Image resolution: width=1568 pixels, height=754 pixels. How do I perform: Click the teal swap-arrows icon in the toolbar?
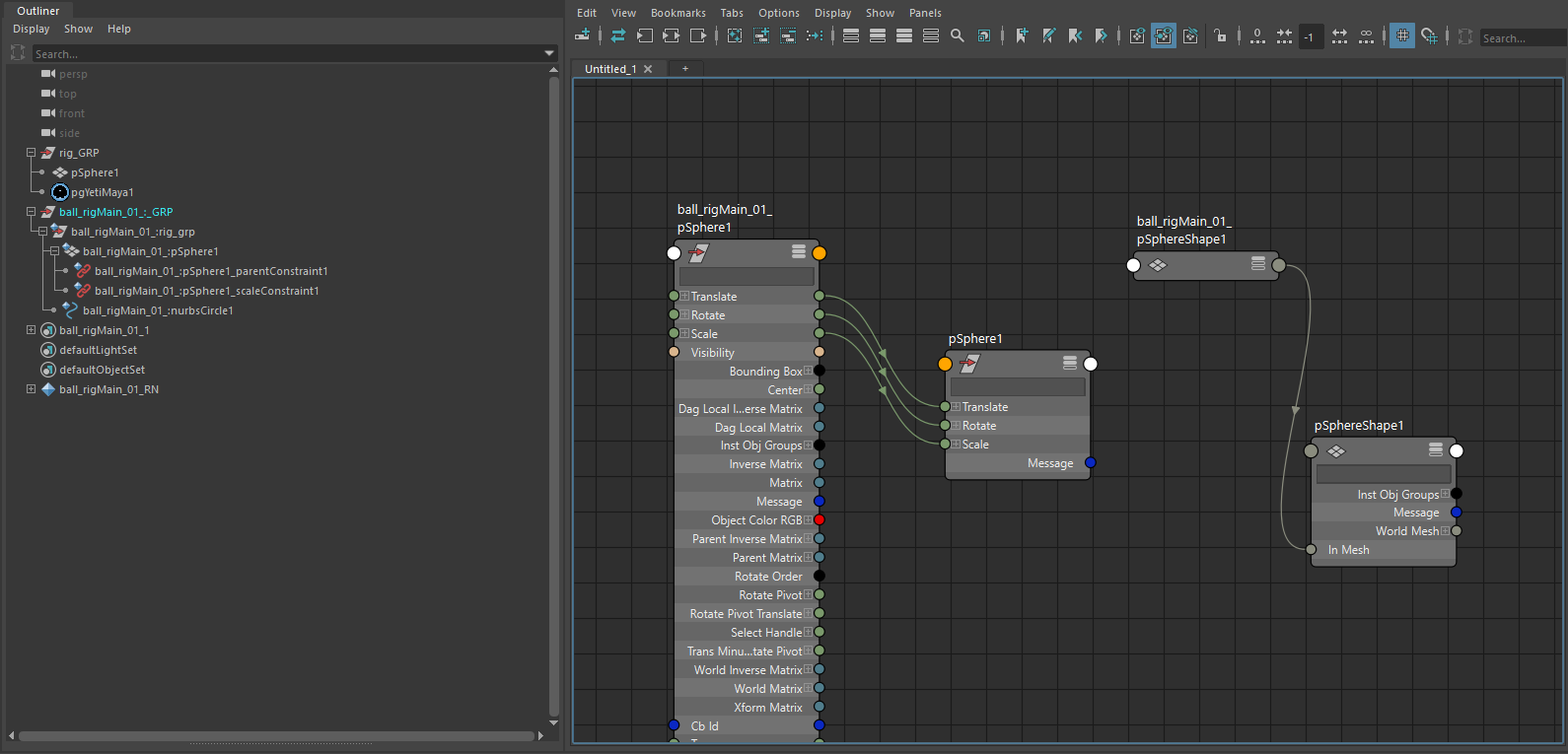pyautogui.click(x=618, y=35)
